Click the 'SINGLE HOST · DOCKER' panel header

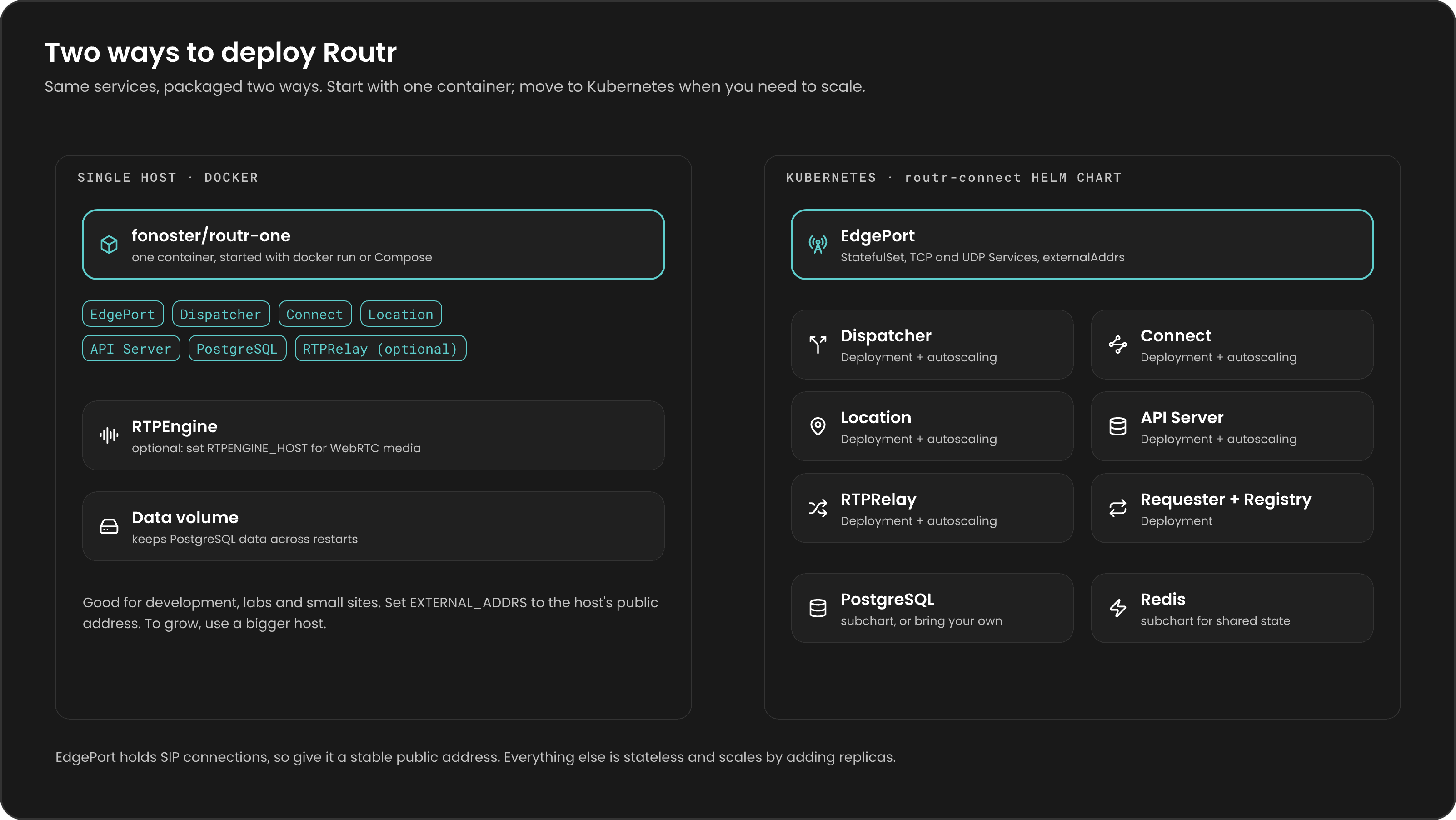(x=168, y=178)
